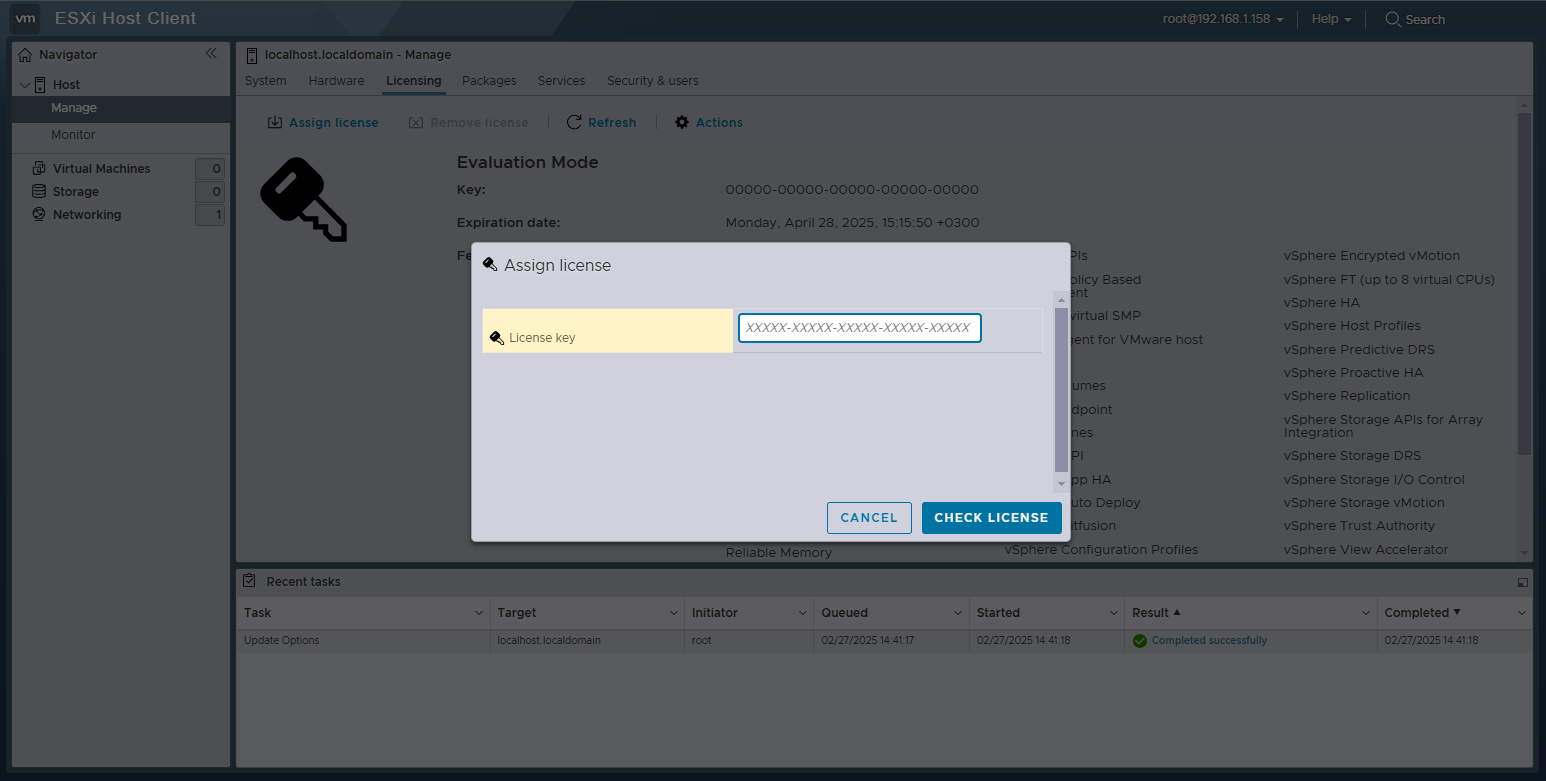Open the Initiator column dropdown arrow

click(803, 613)
